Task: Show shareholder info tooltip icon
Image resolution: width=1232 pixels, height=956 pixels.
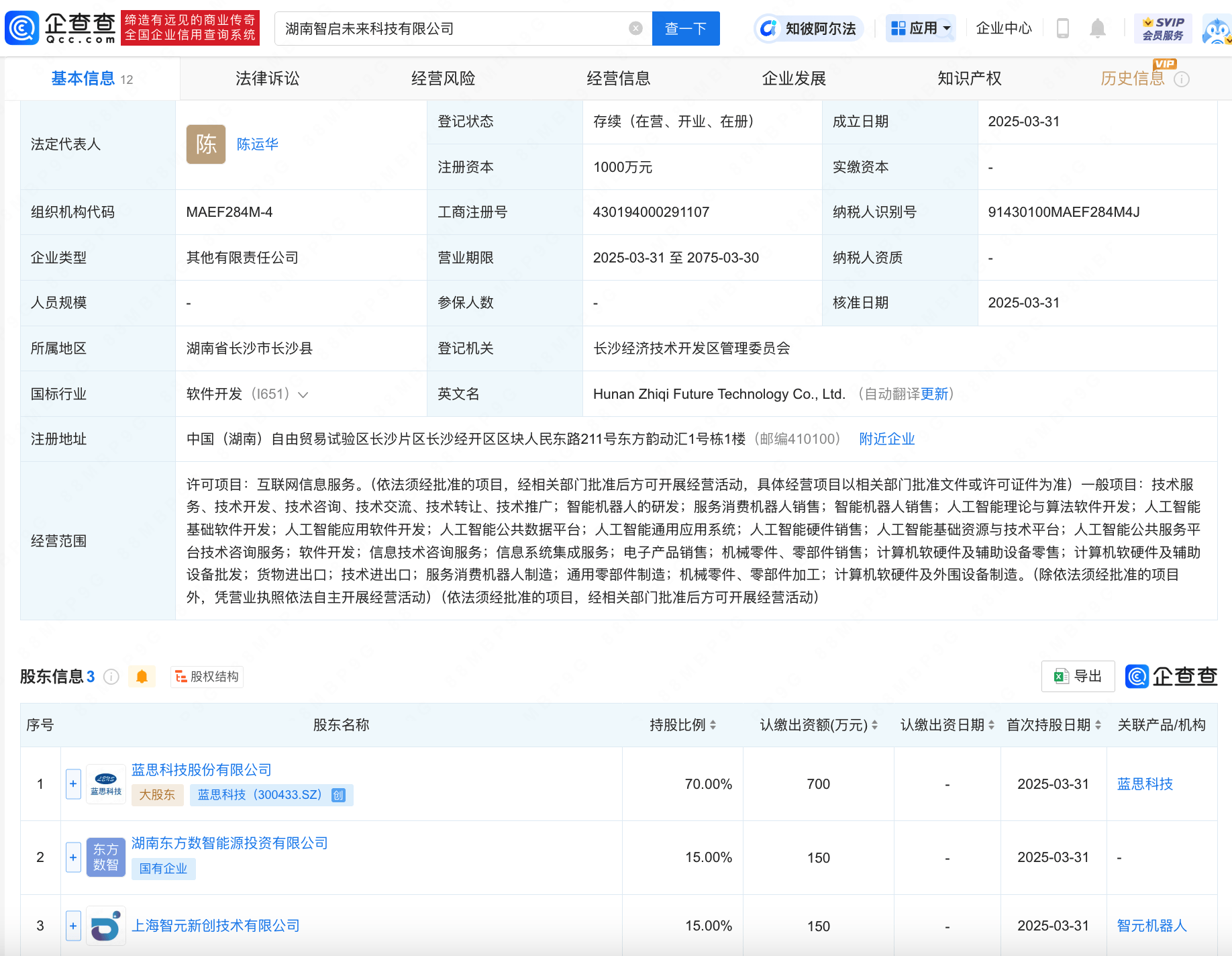Action: click(111, 677)
